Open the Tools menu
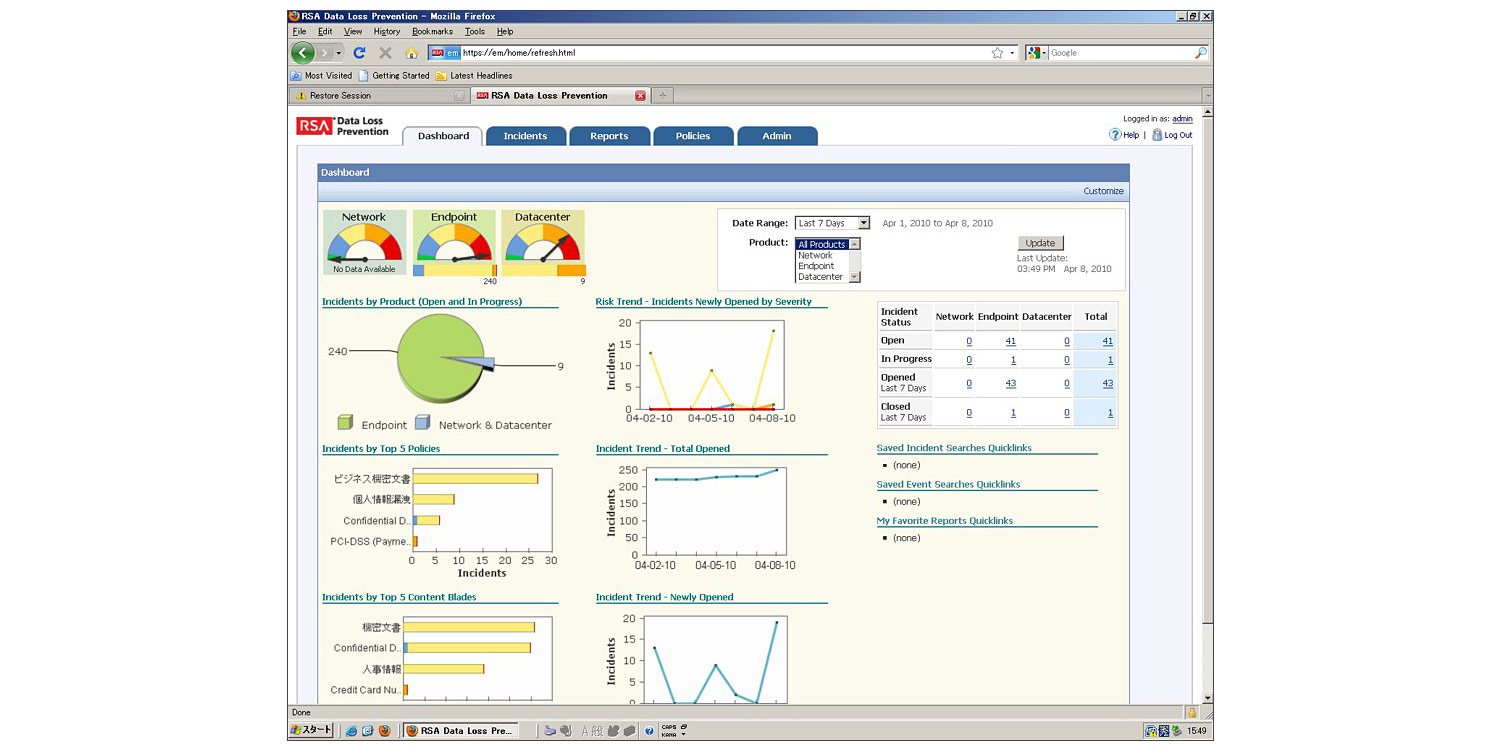 (x=475, y=32)
